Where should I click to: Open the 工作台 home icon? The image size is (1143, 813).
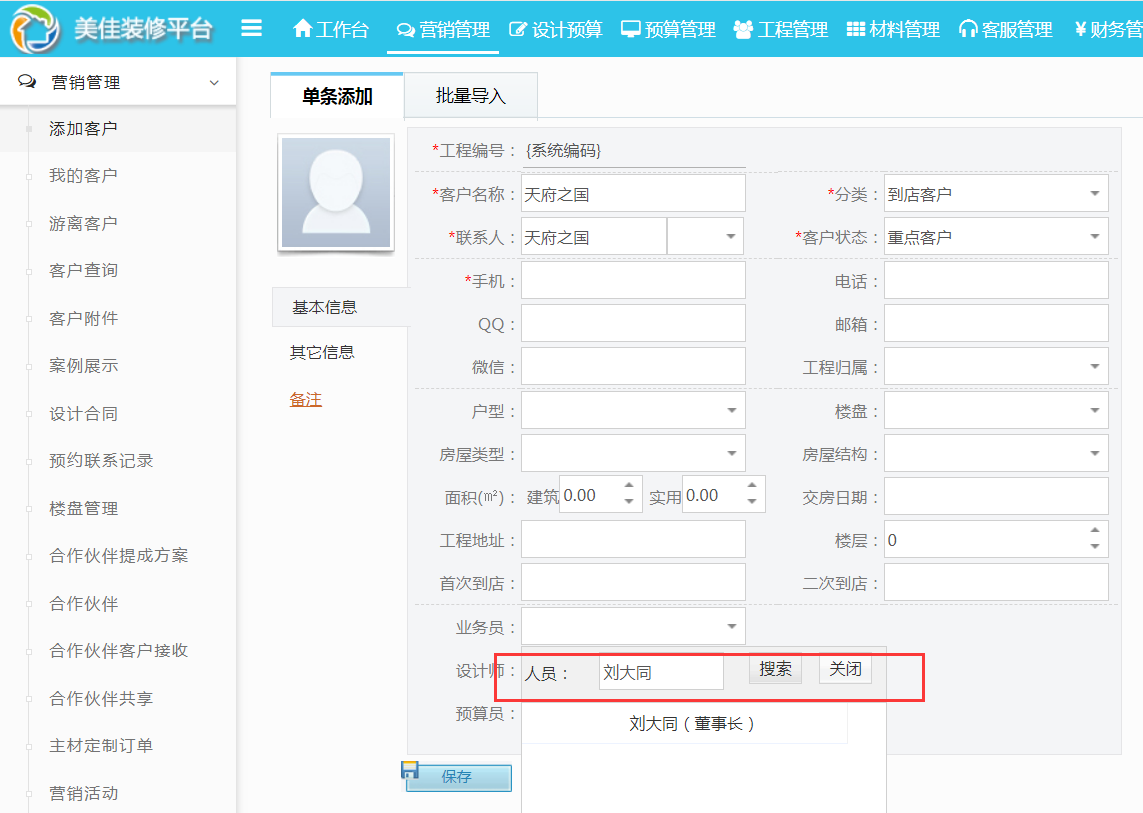pyautogui.click(x=303, y=29)
